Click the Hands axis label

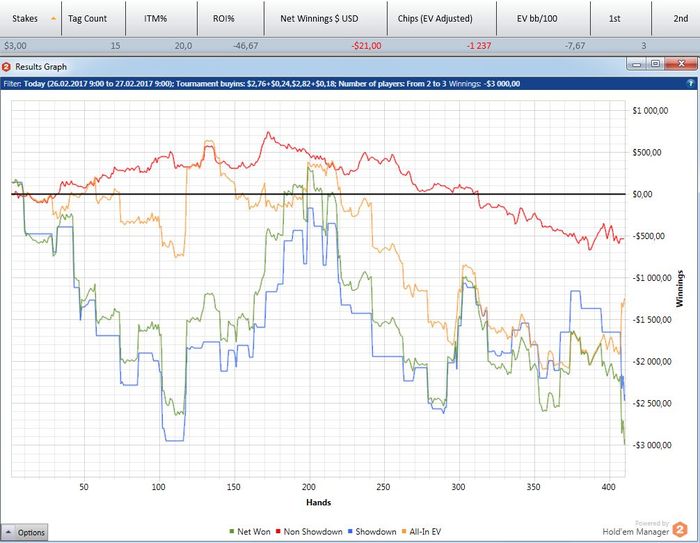pos(319,502)
